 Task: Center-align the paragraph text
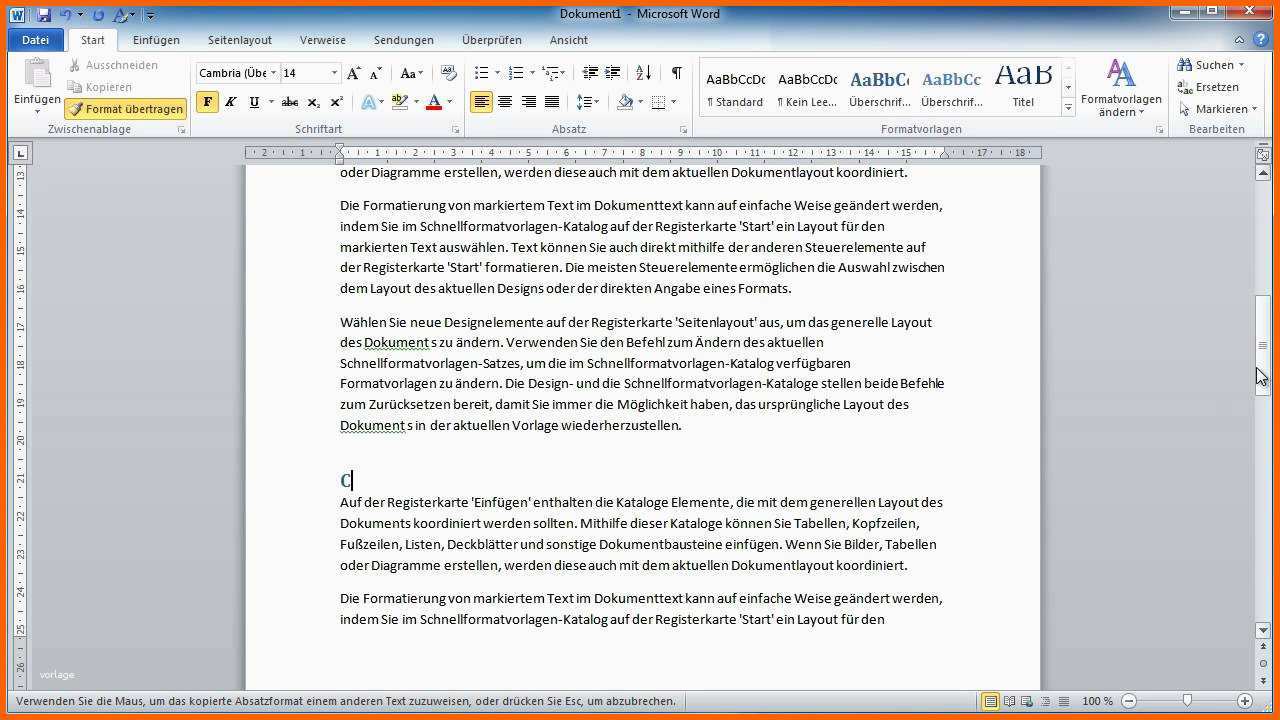505,102
